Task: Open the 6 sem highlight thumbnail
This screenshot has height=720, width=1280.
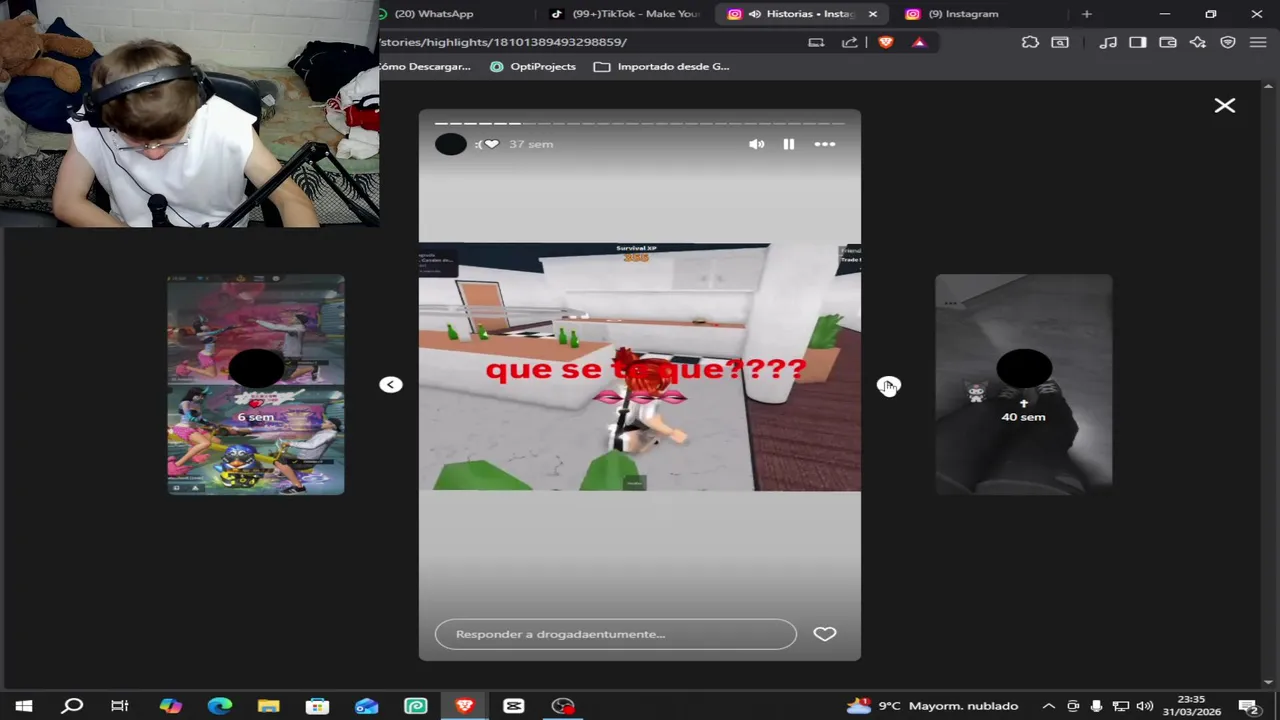Action: point(255,385)
